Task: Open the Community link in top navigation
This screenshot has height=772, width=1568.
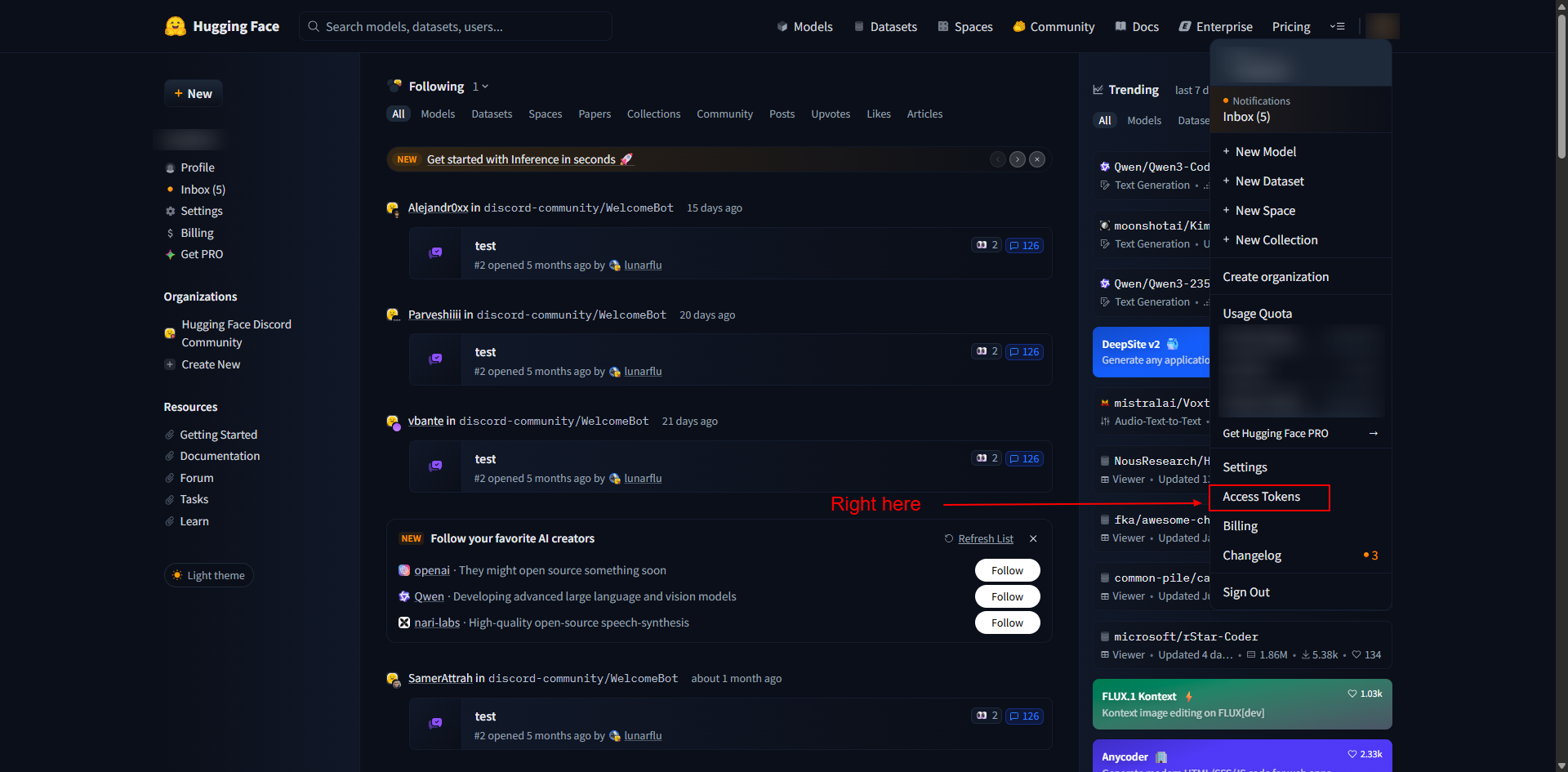Action: pos(1053,26)
